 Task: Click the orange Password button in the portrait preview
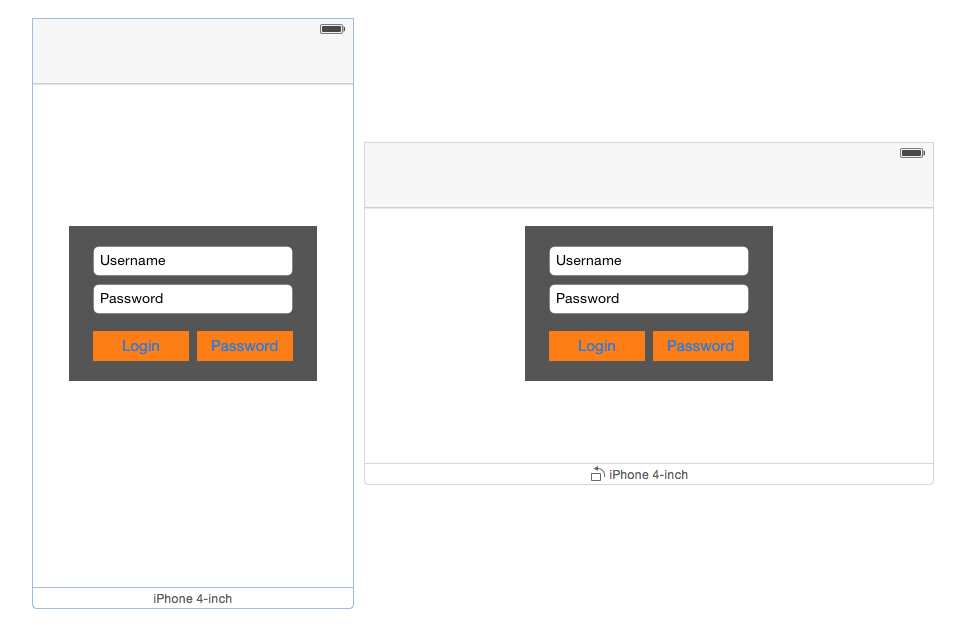pos(245,346)
